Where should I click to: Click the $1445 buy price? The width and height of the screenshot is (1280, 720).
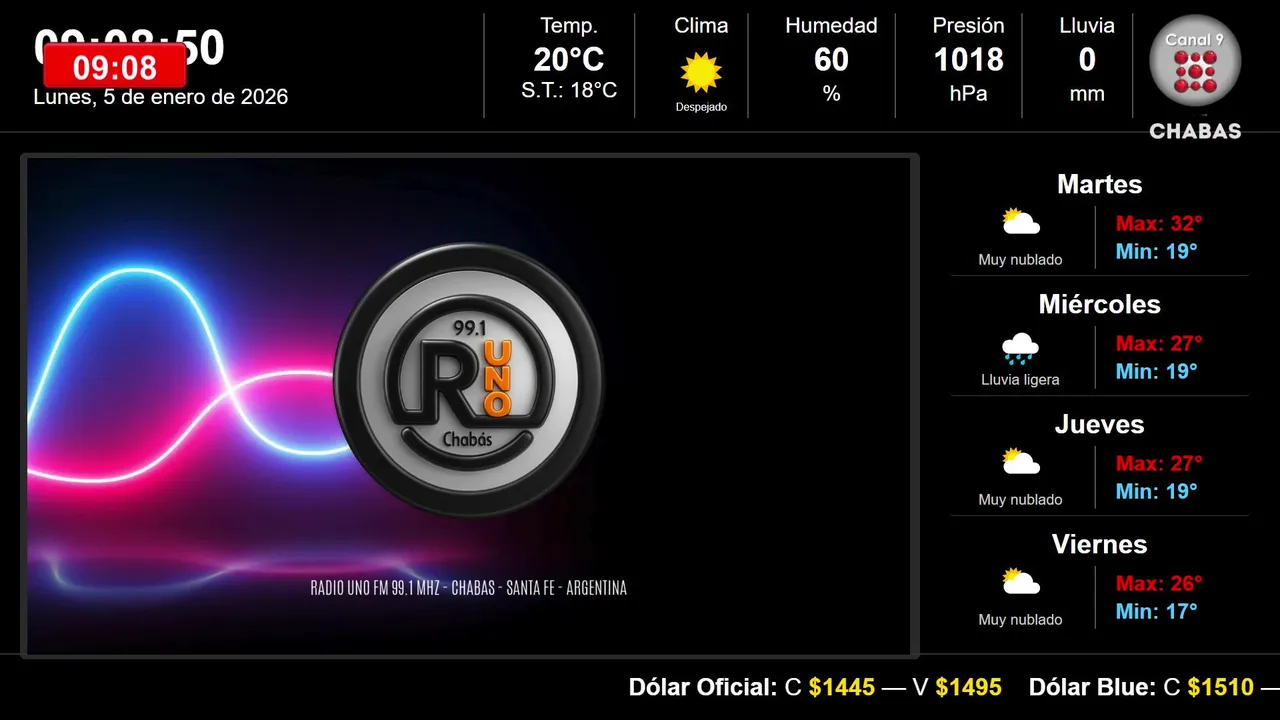[x=842, y=687]
